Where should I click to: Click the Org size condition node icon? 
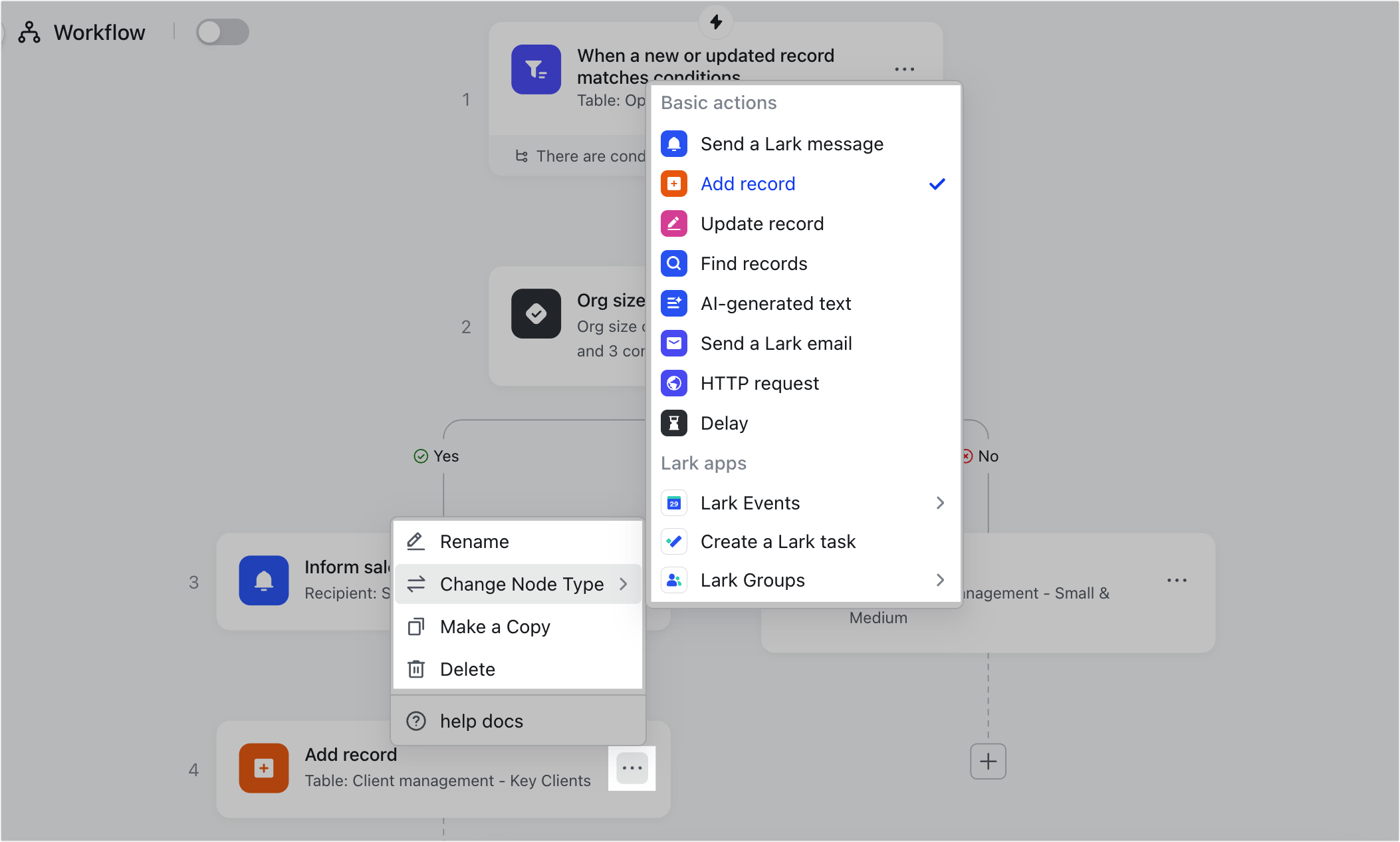[536, 313]
